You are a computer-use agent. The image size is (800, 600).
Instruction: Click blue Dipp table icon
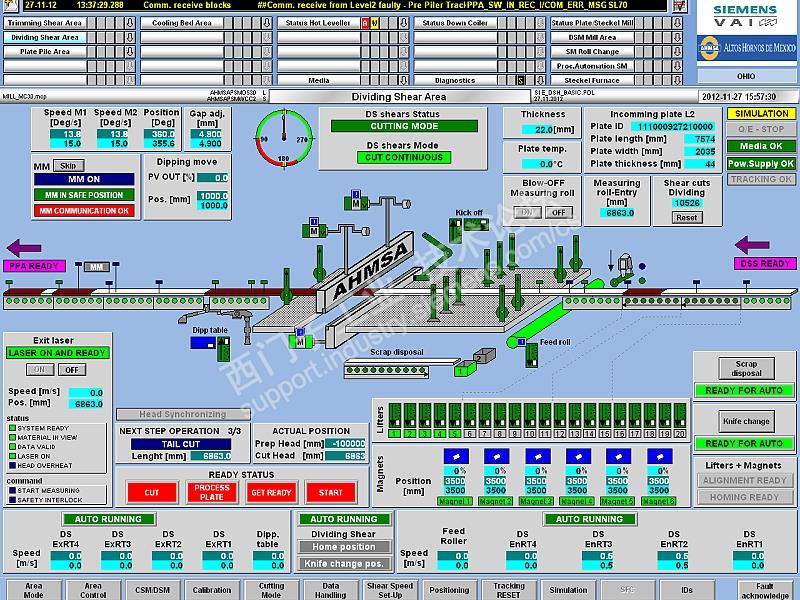click(203, 343)
